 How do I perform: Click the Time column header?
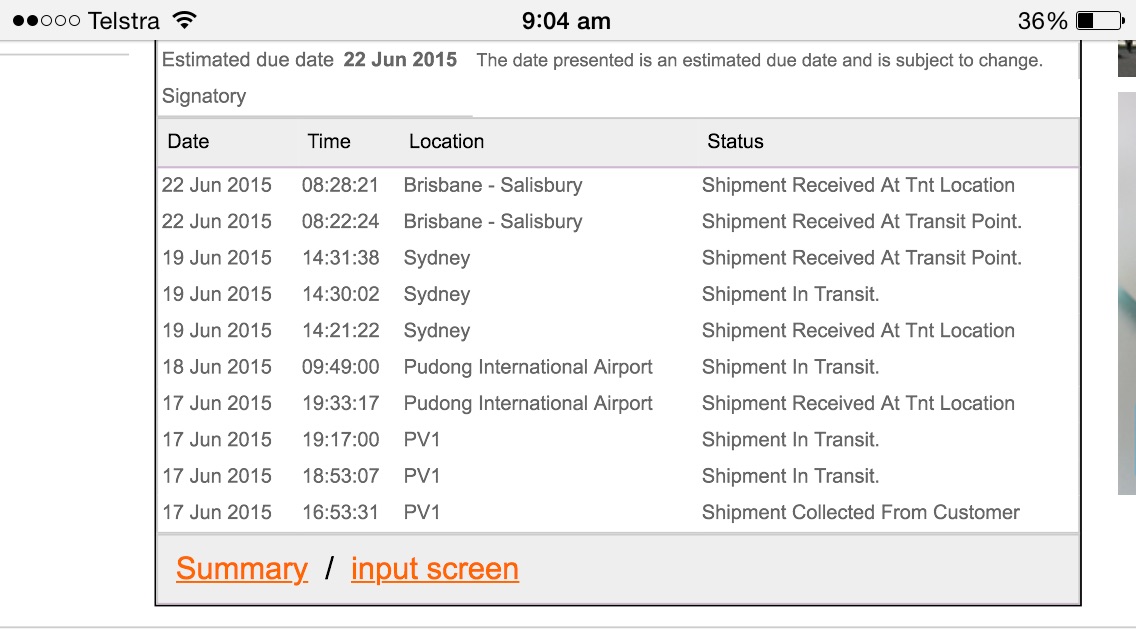coord(329,142)
